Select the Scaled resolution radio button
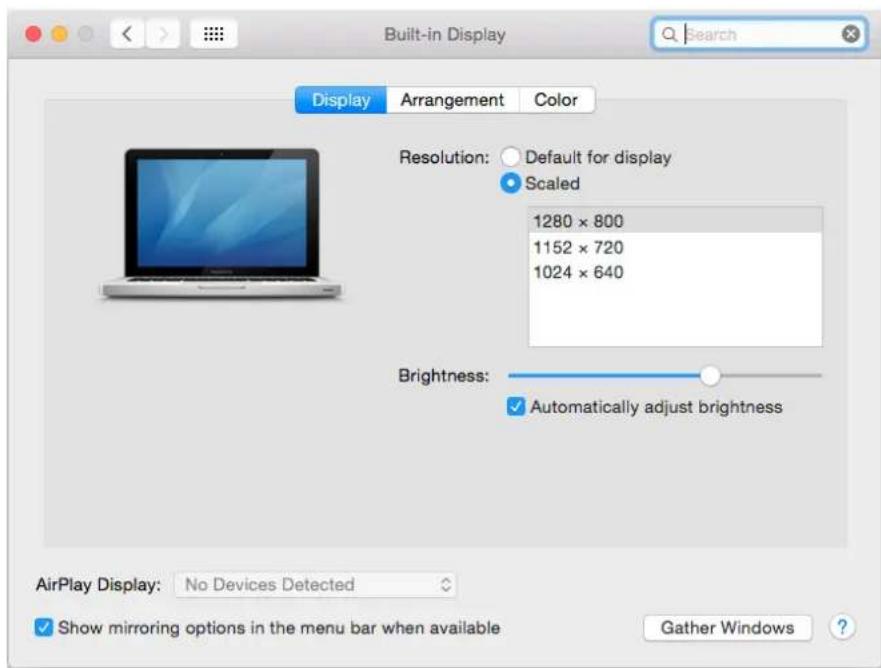Viewport: 881px width, 668px height. pos(510,183)
